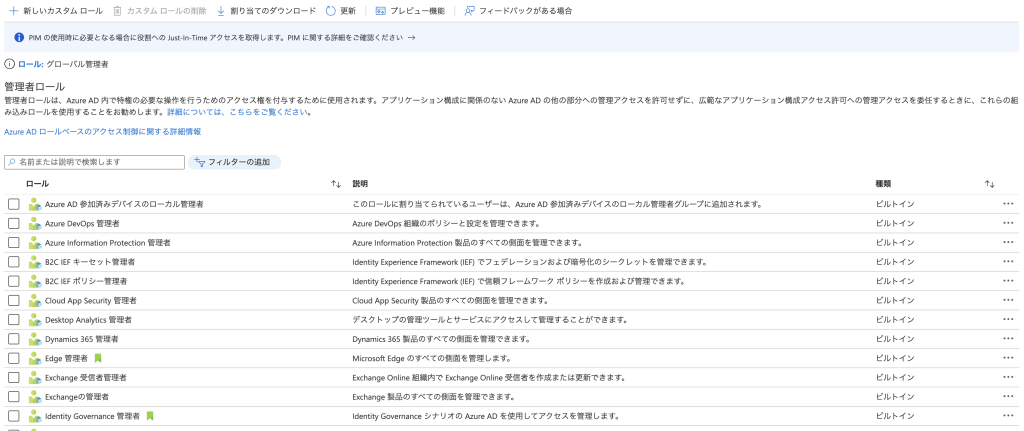Open the ロール link above 管理者ロール

click(30, 64)
